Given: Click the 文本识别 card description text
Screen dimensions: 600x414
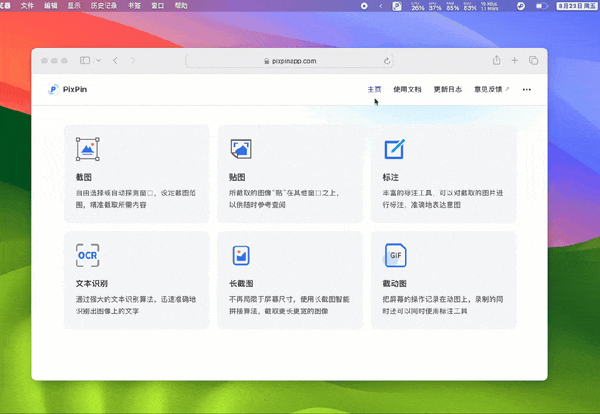Looking at the screenshot, I should 136,305.
